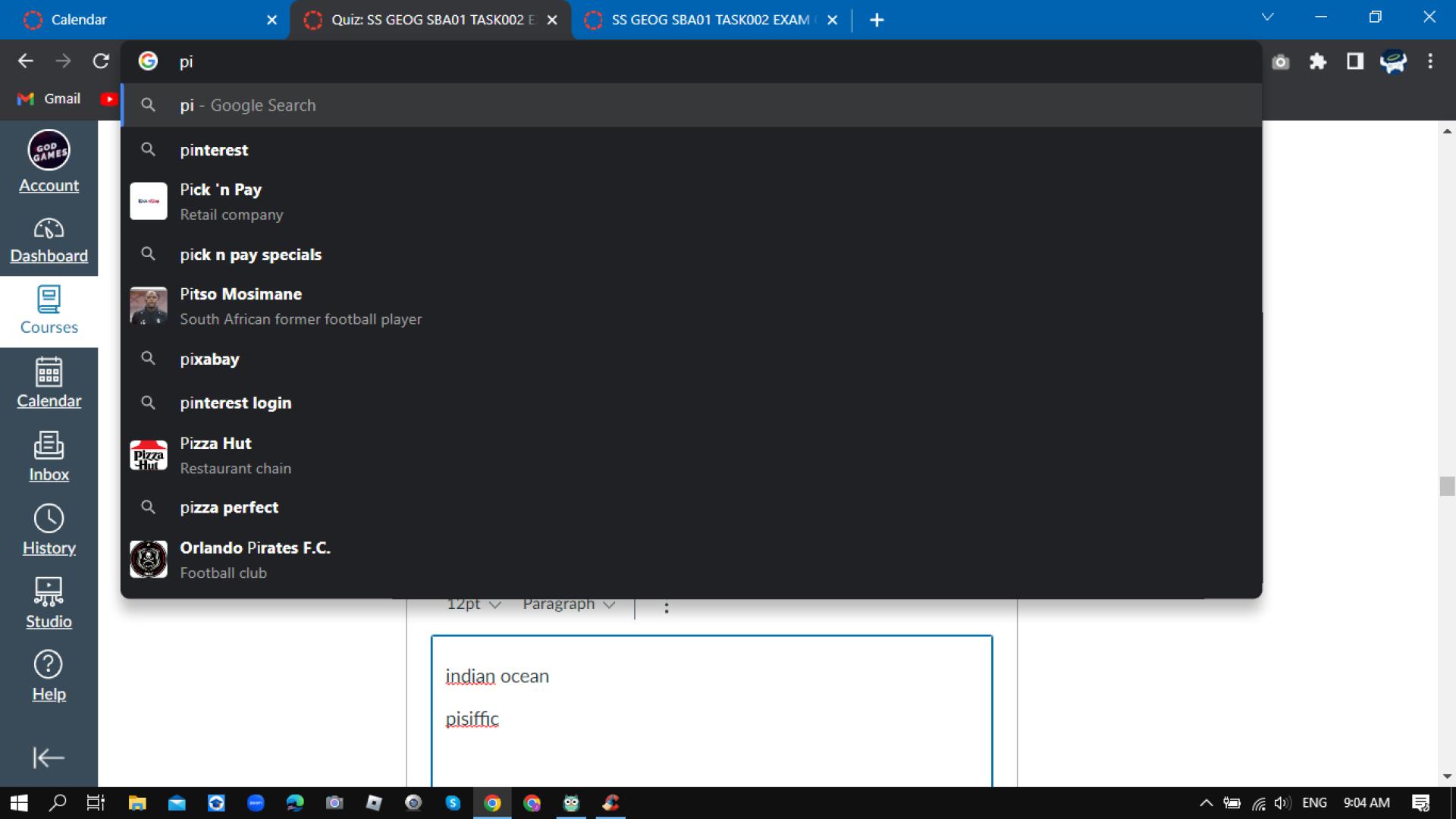Open volume control in system tray
The image size is (1456, 819).
pos(1282,803)
